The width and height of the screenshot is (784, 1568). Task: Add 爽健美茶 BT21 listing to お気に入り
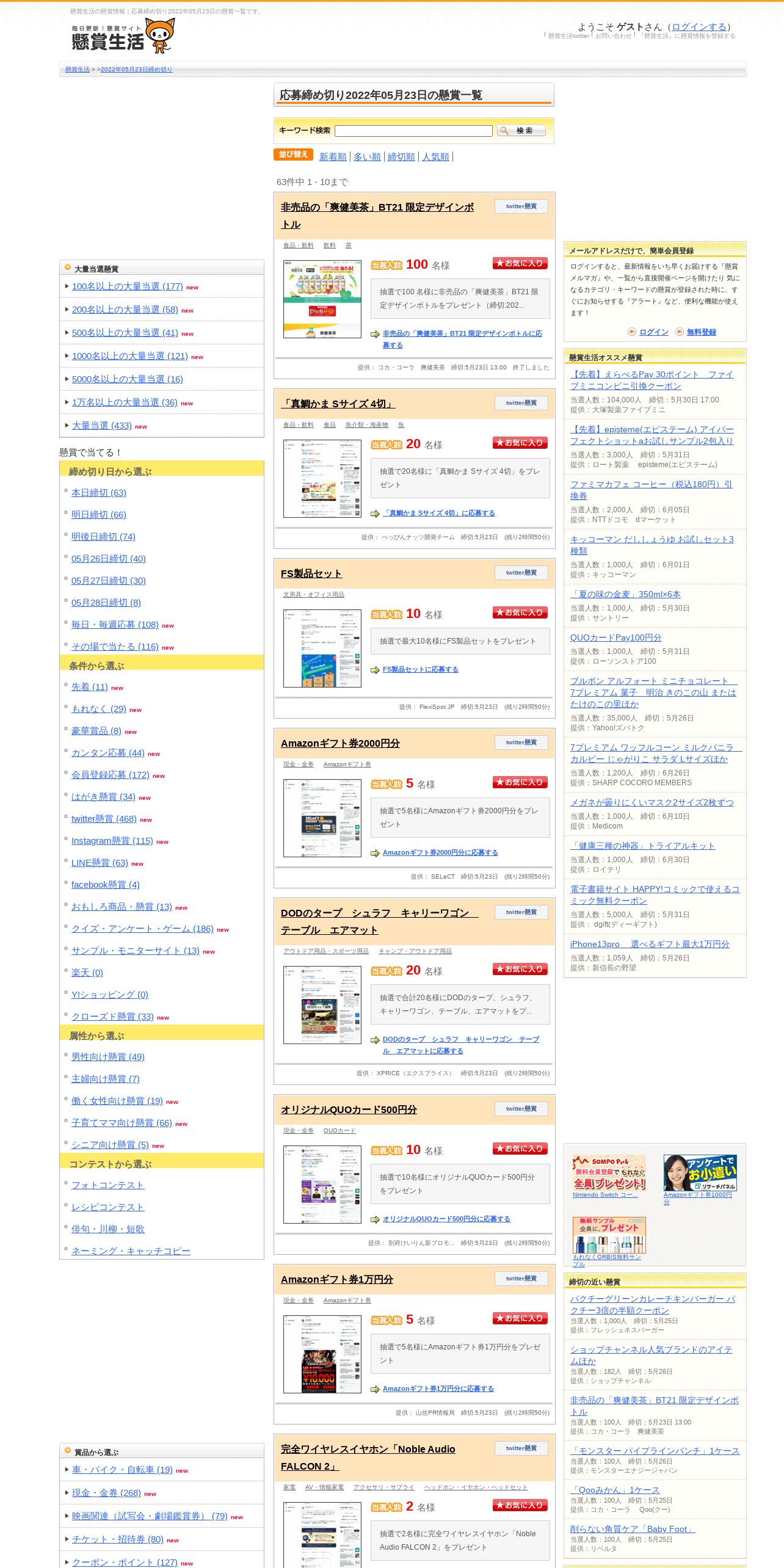[x=520, y=263]
